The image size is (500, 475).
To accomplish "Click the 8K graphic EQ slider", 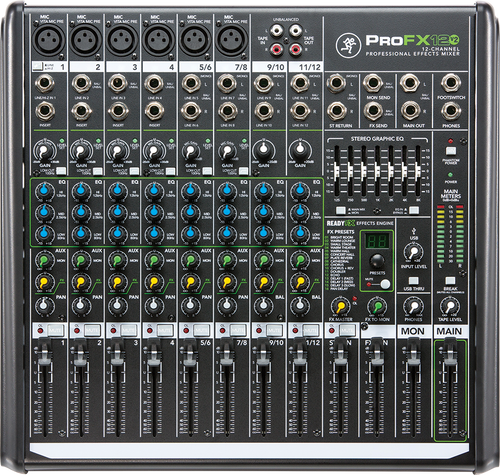I will pyautogui.click(x=417, y=171).
